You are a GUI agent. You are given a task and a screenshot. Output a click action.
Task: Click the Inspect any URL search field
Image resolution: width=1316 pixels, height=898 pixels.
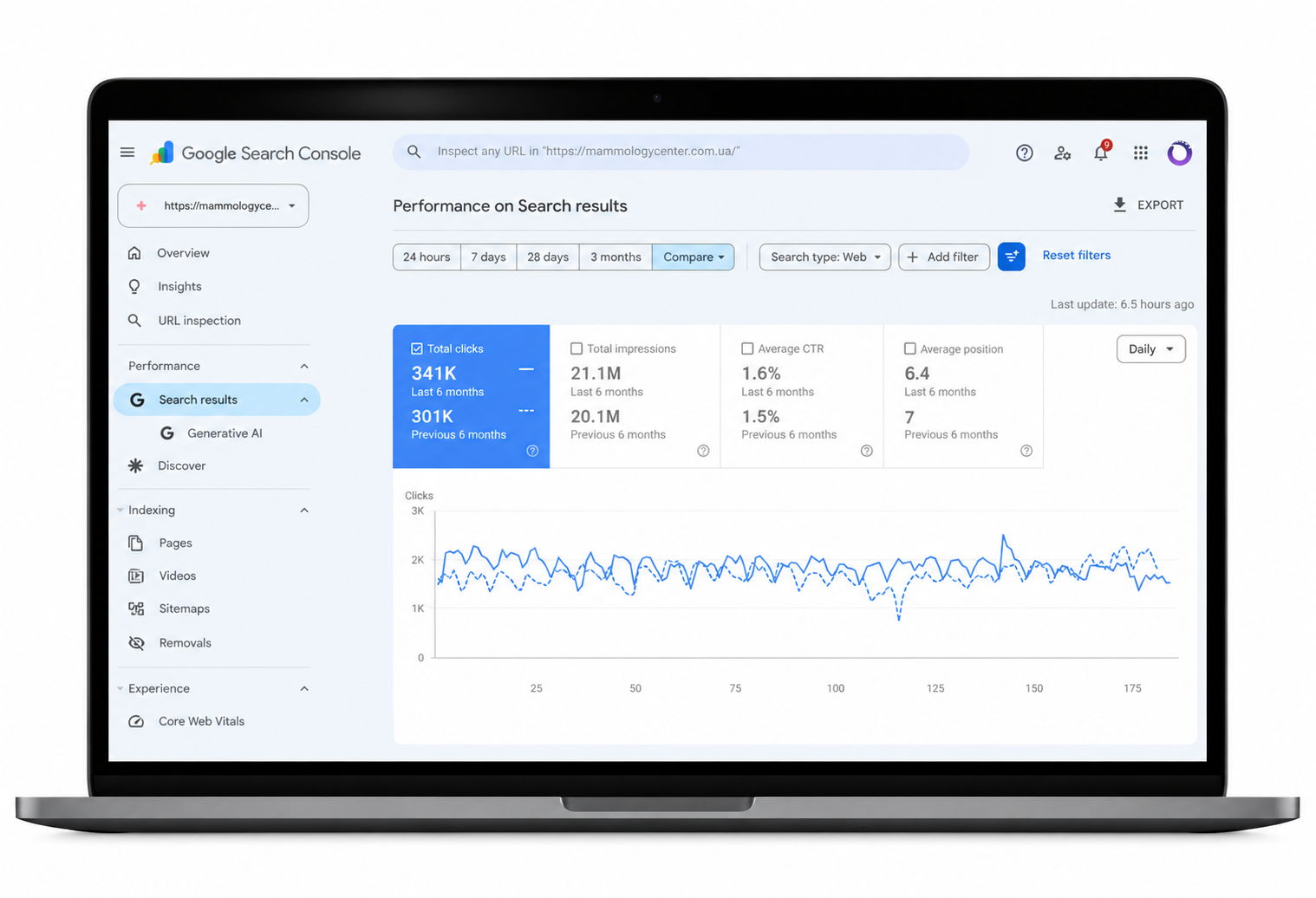(681, 152)
